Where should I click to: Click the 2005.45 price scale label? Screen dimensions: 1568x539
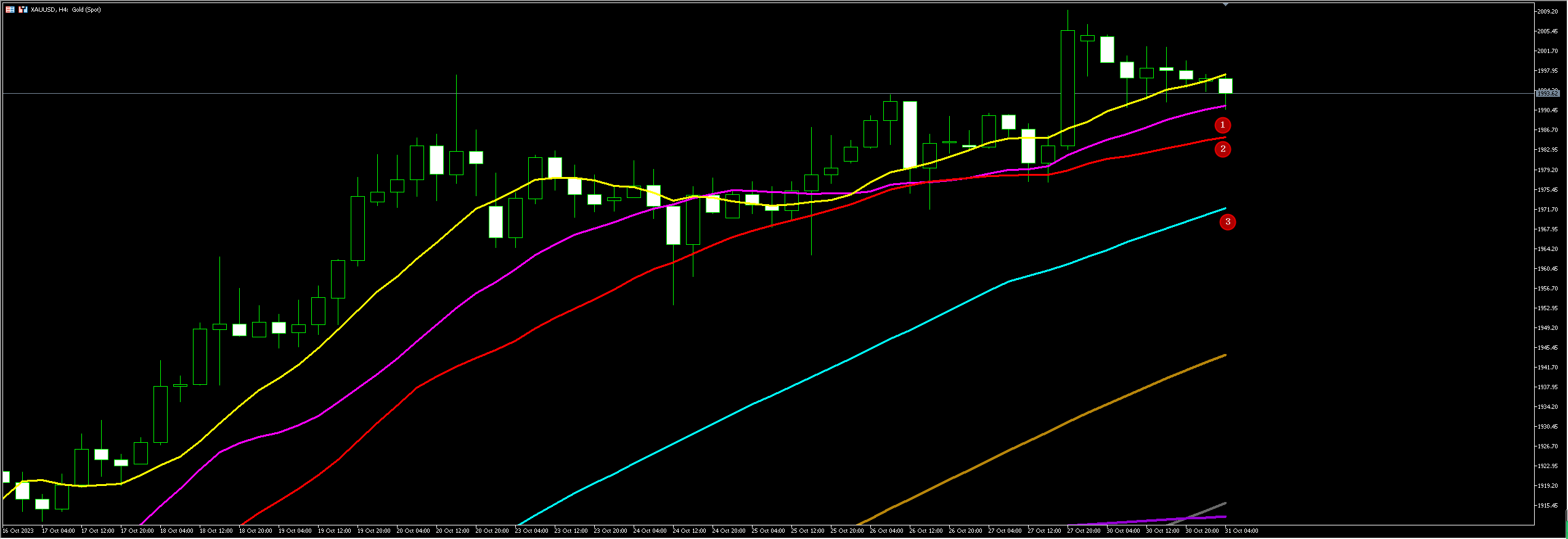1548,31
